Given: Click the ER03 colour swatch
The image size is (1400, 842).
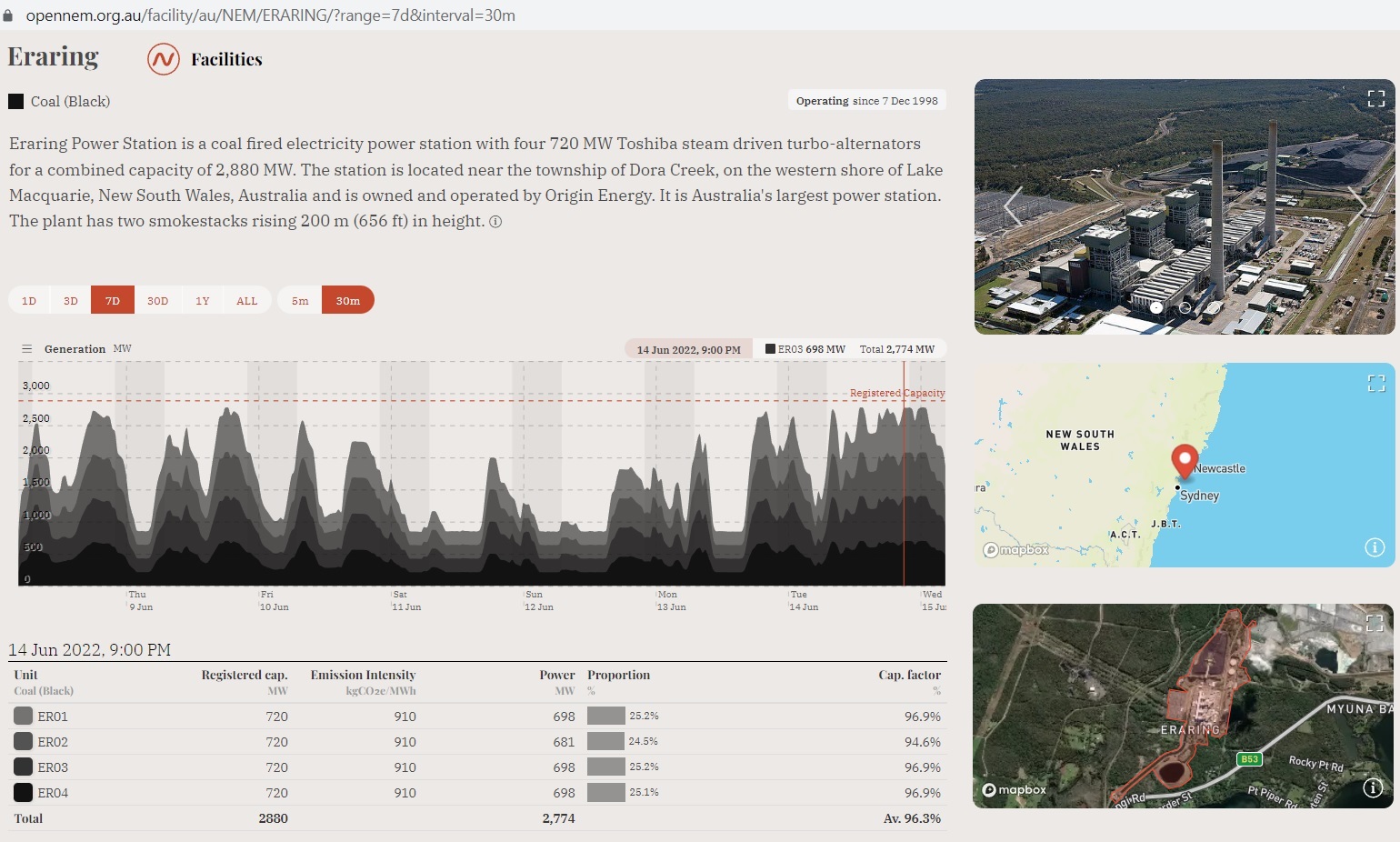Looking at the screenshot, I should click(23, 767).
